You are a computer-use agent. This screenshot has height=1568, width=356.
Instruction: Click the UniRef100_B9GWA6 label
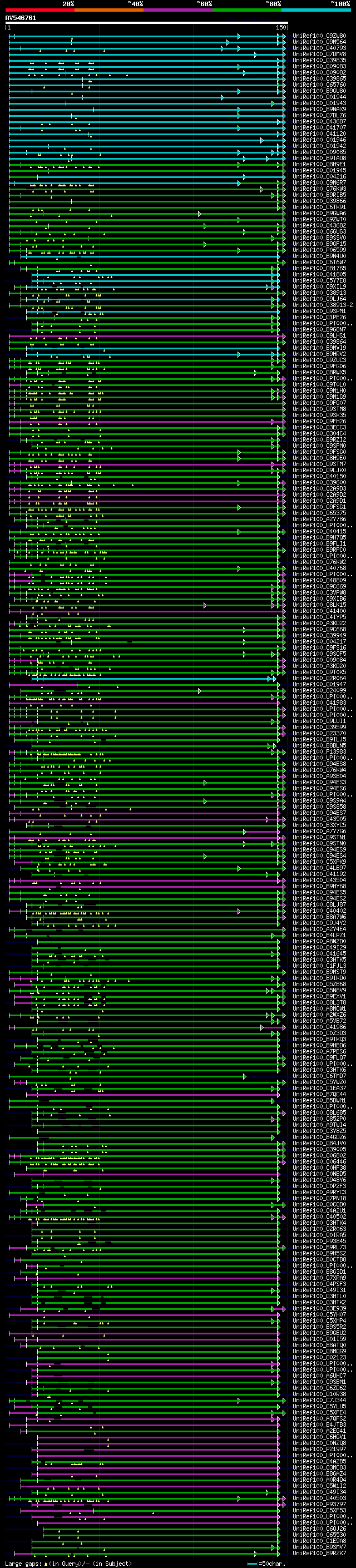319,213
